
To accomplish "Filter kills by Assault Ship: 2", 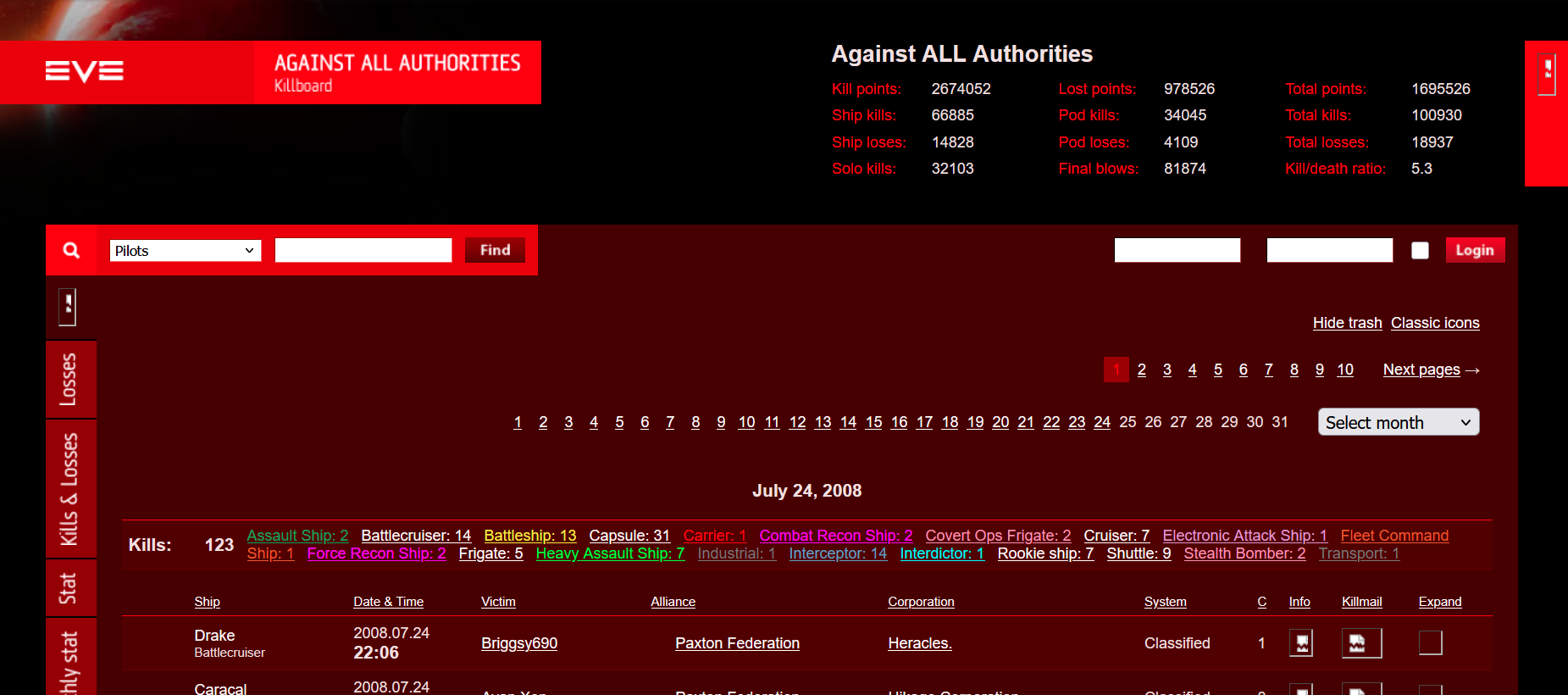I will coord(297,536).
